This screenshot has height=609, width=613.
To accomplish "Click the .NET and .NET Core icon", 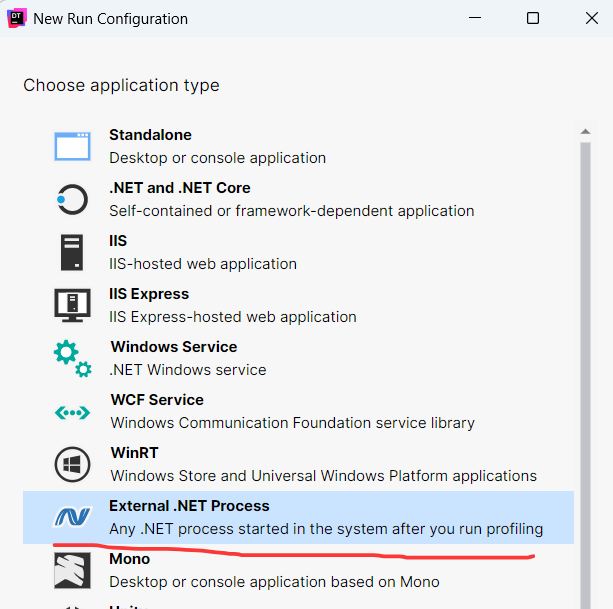I will coord(72,199).
